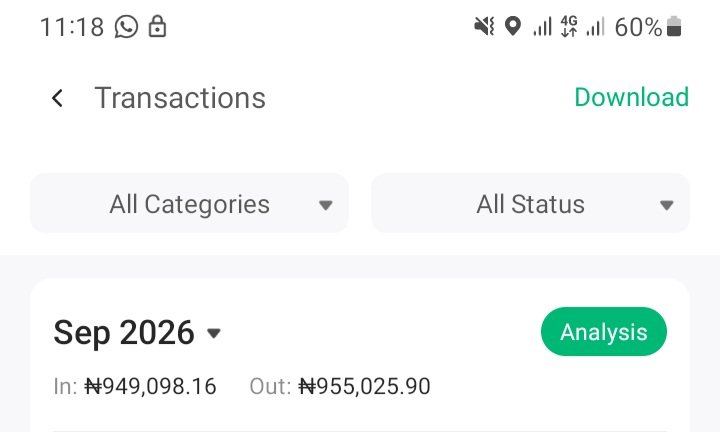
Task: Download the transaction statement
Action: [x=631, y=97]
